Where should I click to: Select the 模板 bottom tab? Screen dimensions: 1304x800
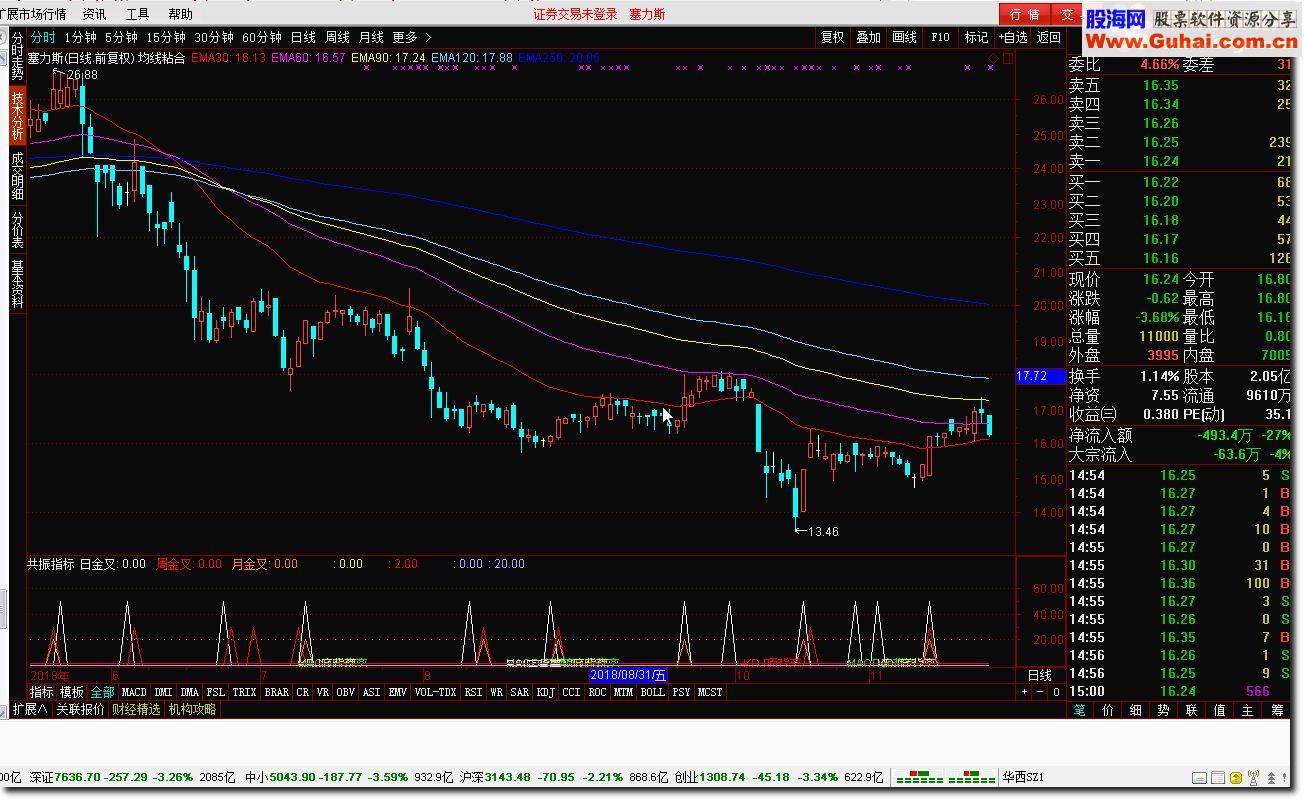tap(72, 692)
